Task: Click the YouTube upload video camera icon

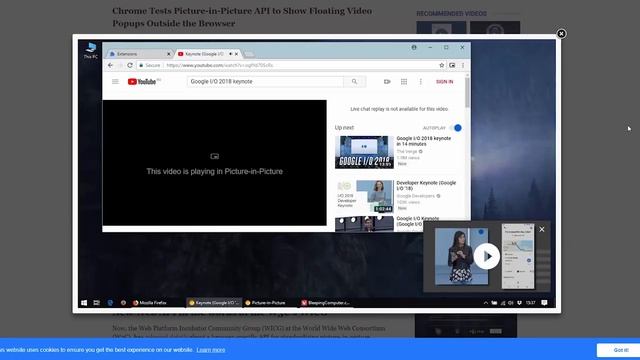Action: [x=387, y=82]
